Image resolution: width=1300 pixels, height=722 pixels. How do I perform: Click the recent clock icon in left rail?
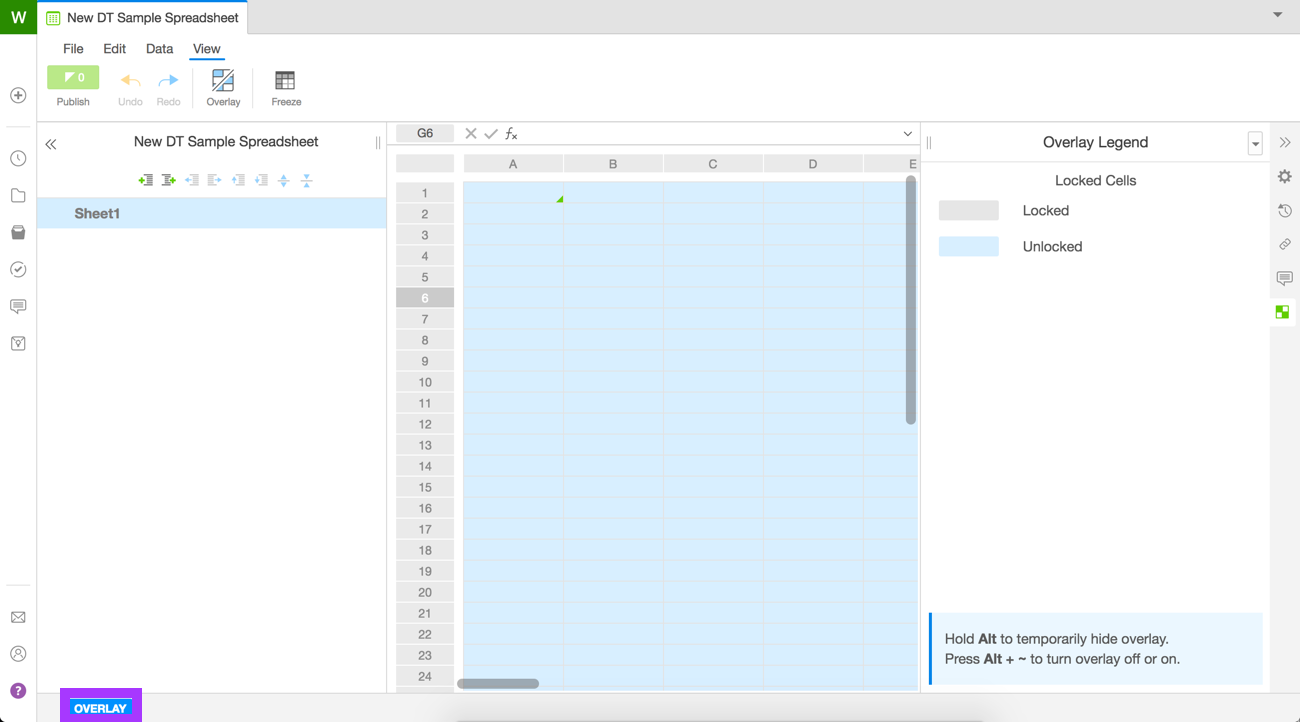click(18, 159)
